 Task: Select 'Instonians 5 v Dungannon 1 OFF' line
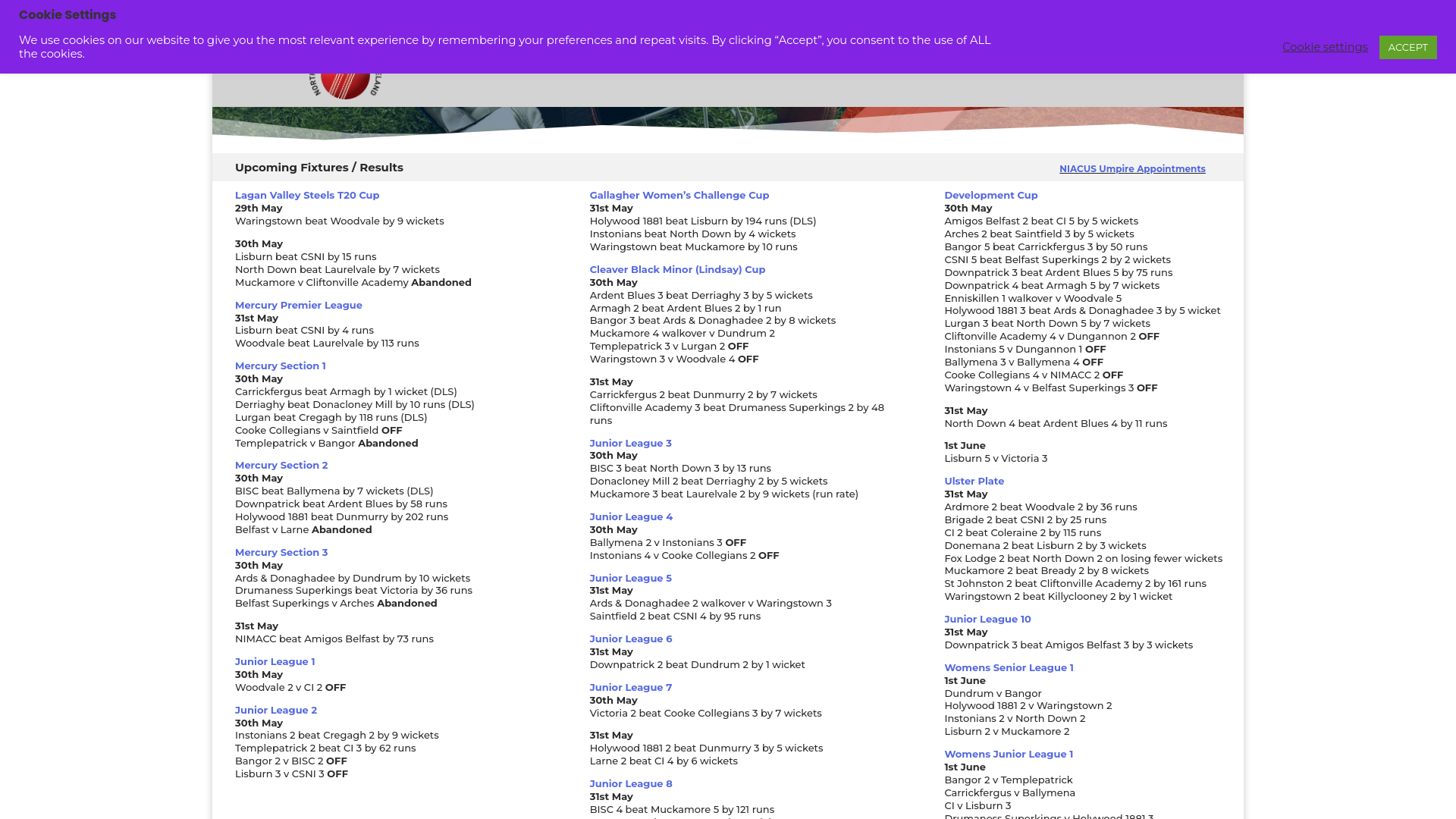coord(1025,350)
